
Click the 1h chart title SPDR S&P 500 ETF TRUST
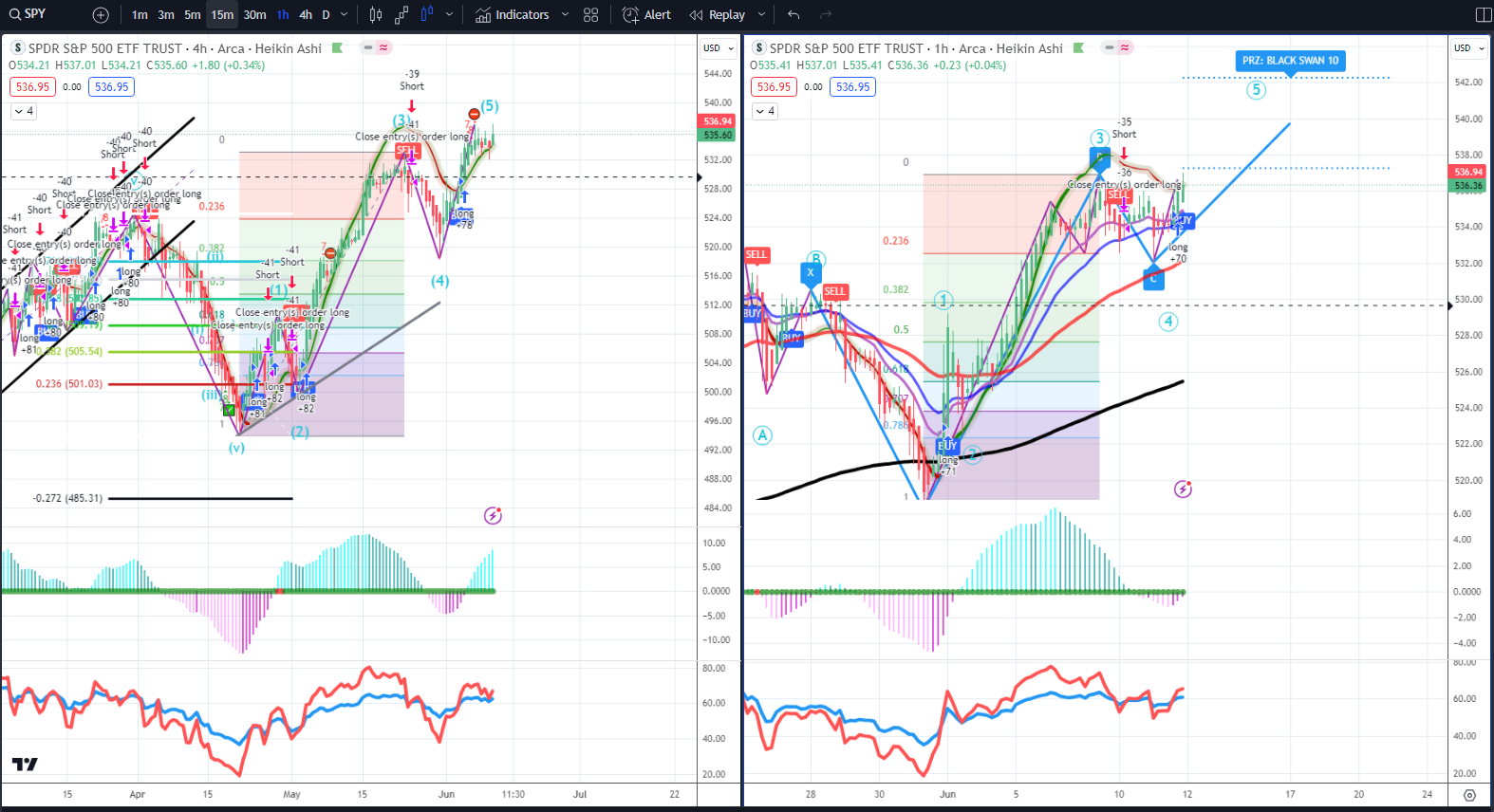click(847, 48)
